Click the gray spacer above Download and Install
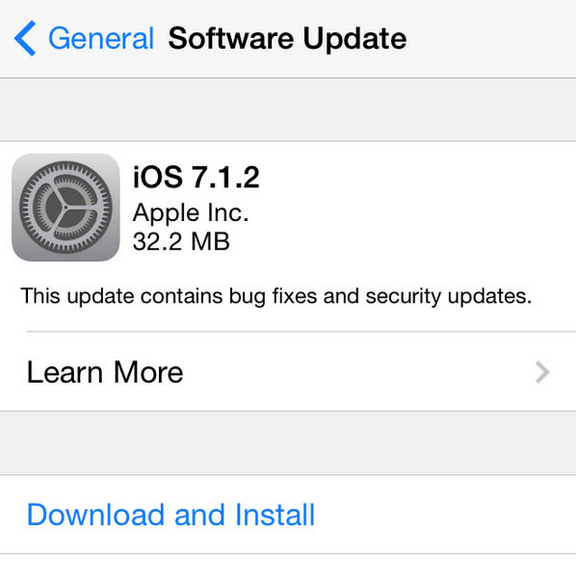Viewport: 576px width, 567px height. [x=288, y=443]
